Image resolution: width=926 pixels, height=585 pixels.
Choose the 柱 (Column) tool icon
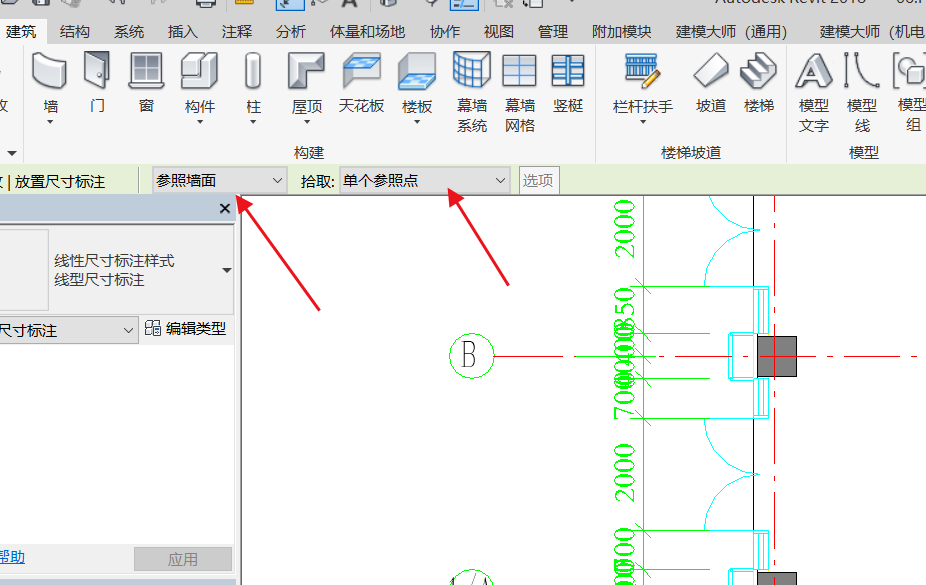point(253,73)
